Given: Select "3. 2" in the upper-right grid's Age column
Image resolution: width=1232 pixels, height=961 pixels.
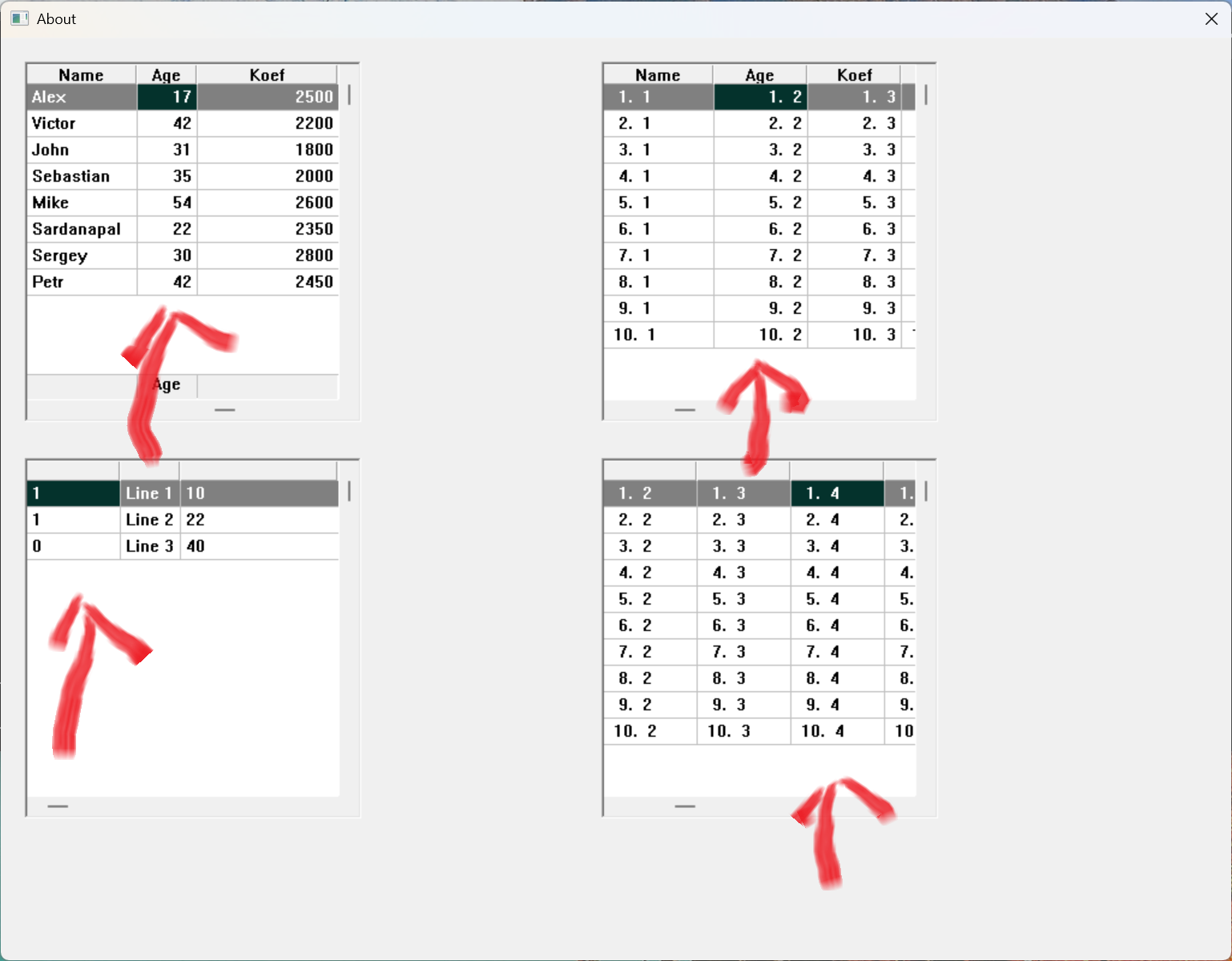Looking at the screenshot, I should tap(760, 150).
